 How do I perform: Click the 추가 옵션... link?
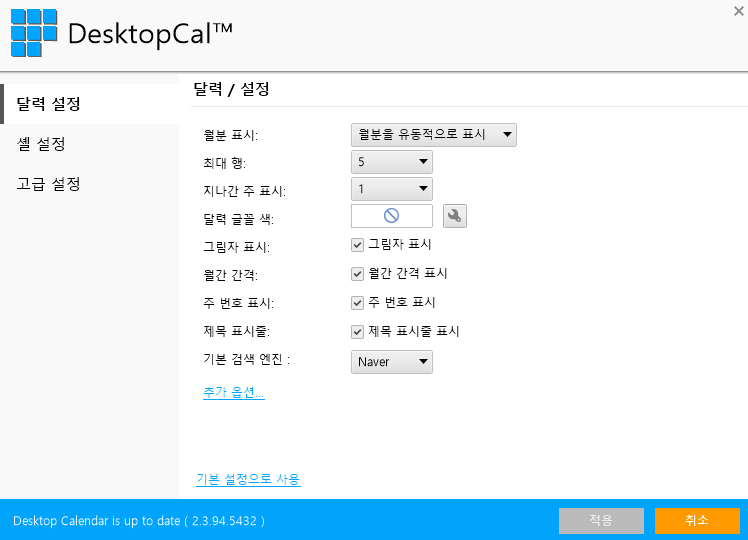(234, 393)
